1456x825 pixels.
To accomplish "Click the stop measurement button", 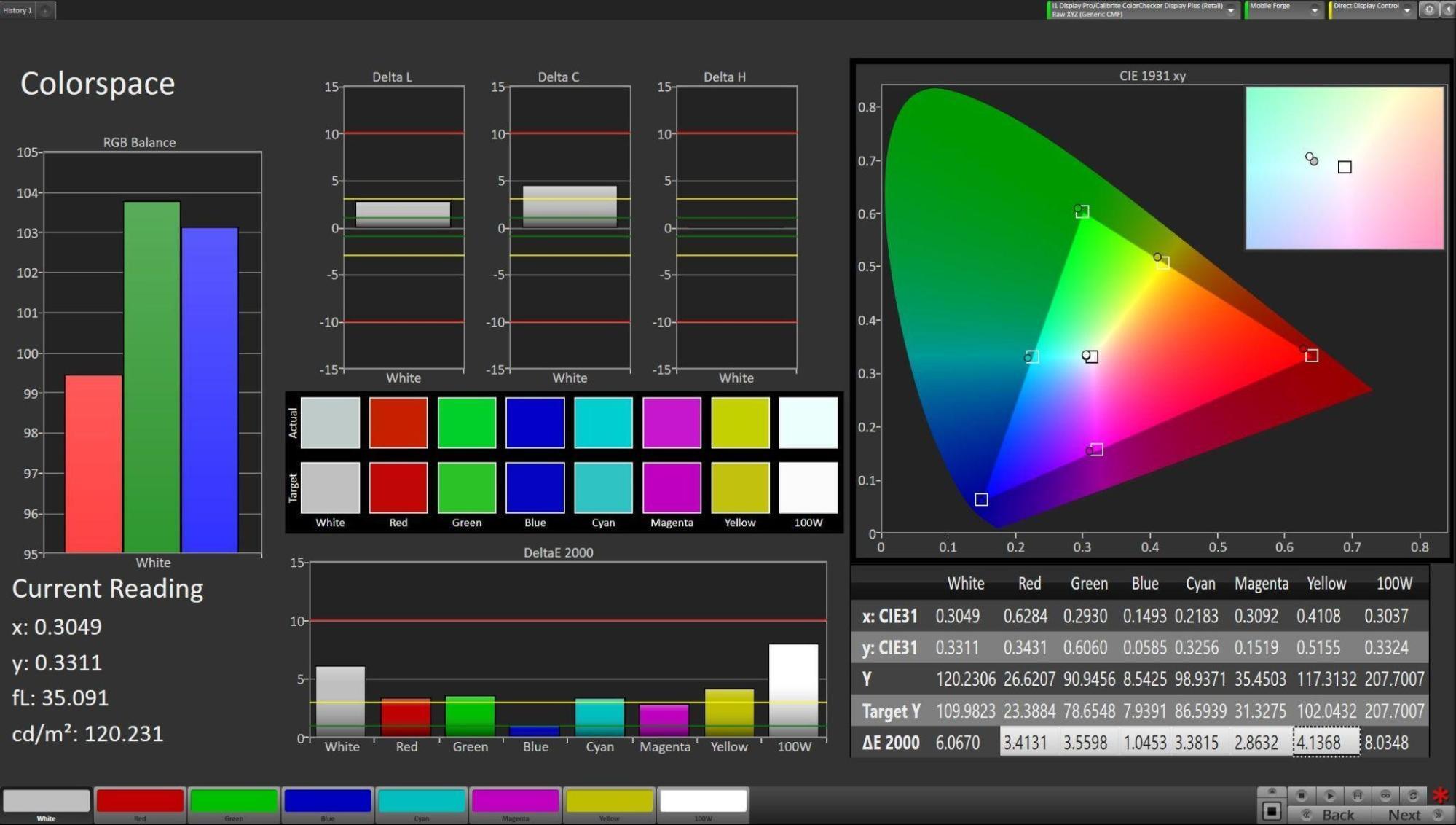I will coord(1301,795).
